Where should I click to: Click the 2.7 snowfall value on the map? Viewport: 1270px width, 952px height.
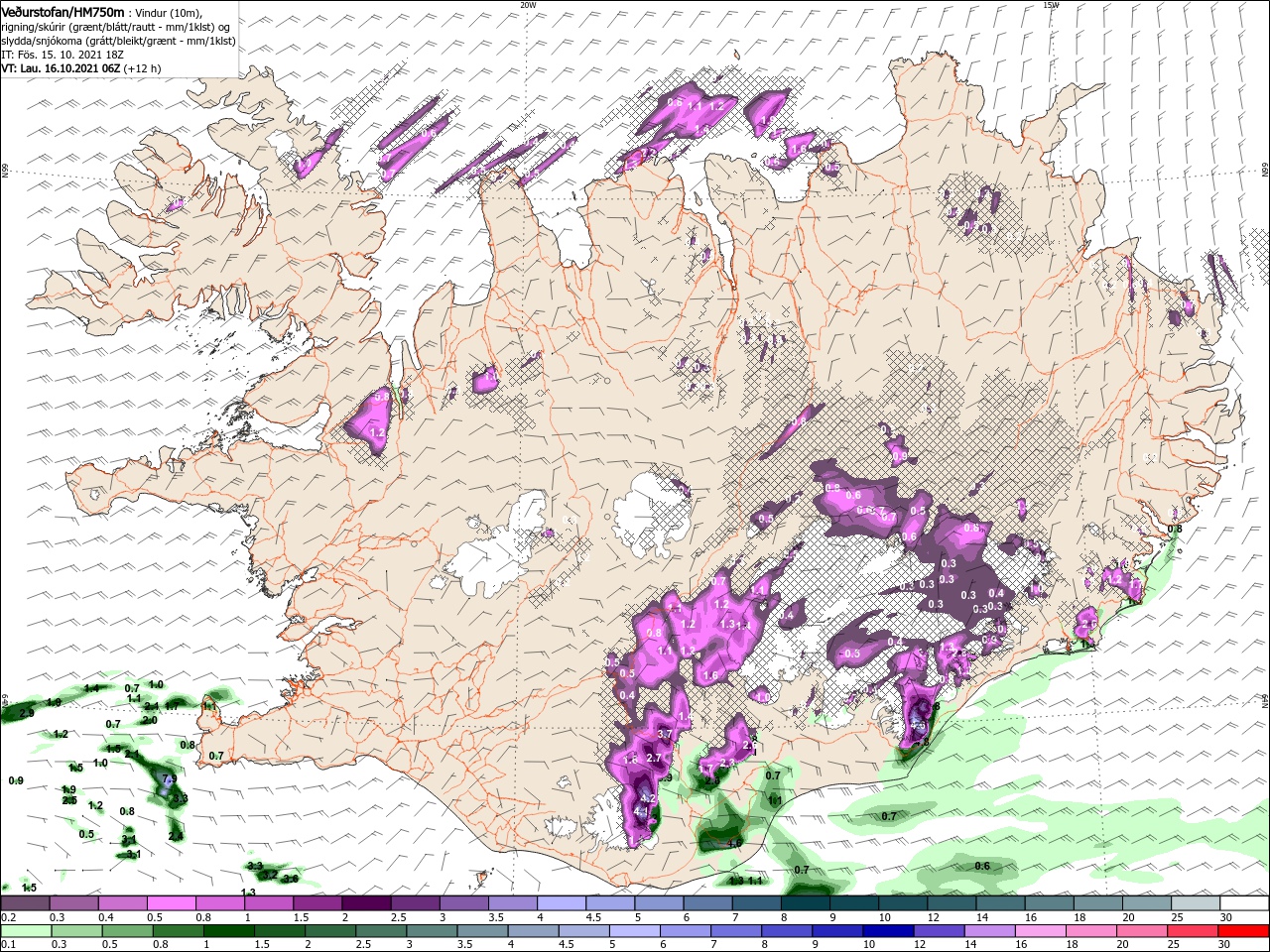(654, 758)
